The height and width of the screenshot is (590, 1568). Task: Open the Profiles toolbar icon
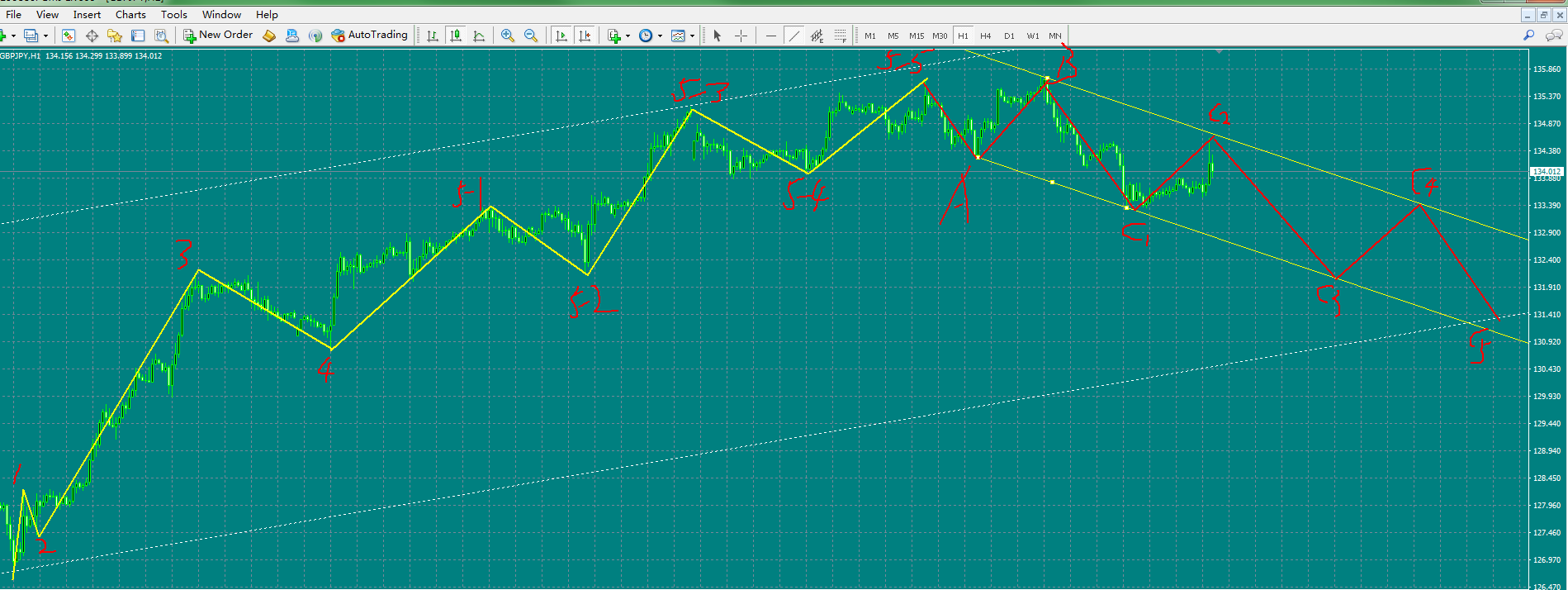[x=31, y=36]
